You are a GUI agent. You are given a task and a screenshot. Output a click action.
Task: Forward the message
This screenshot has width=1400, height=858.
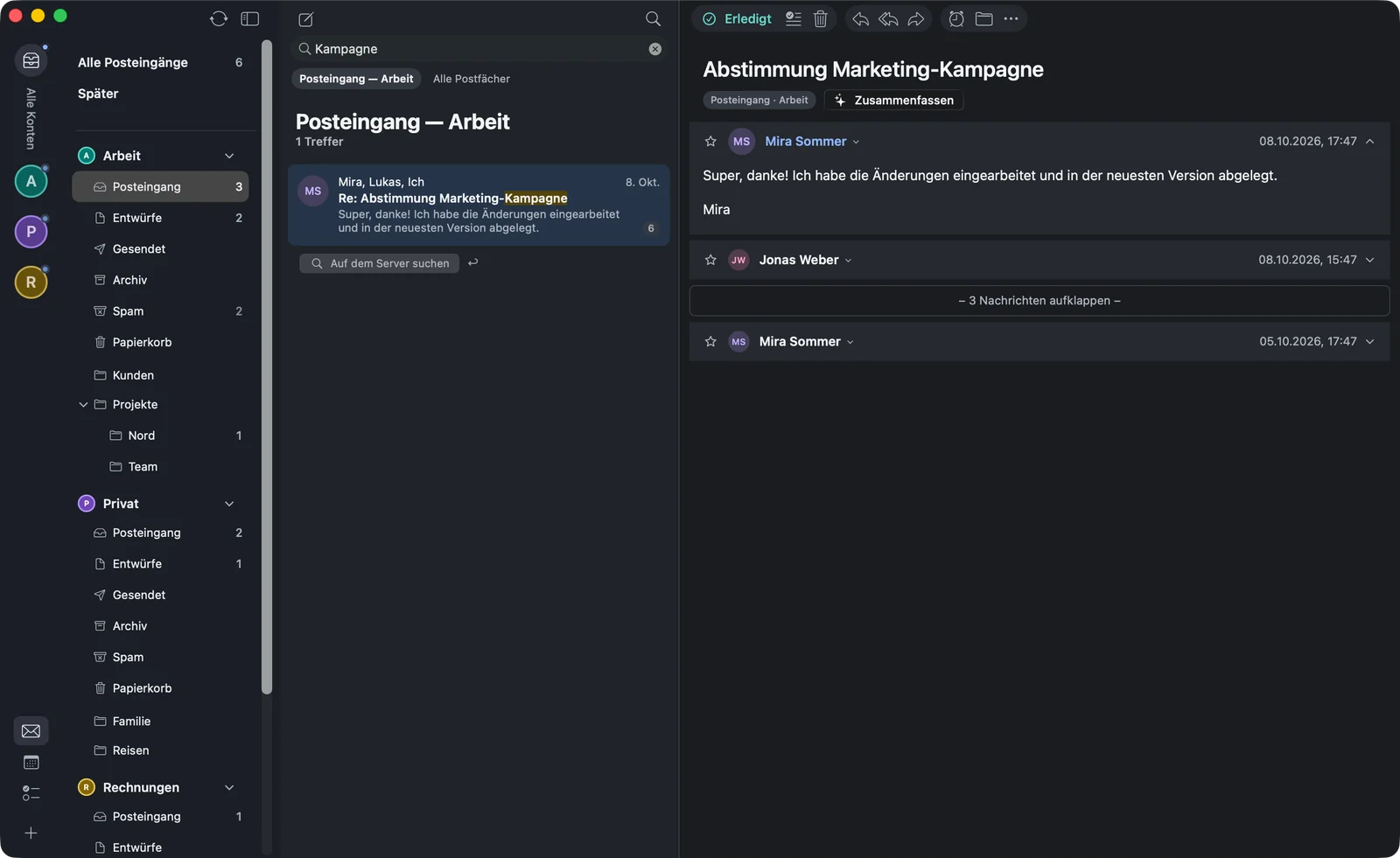(916, 18)
